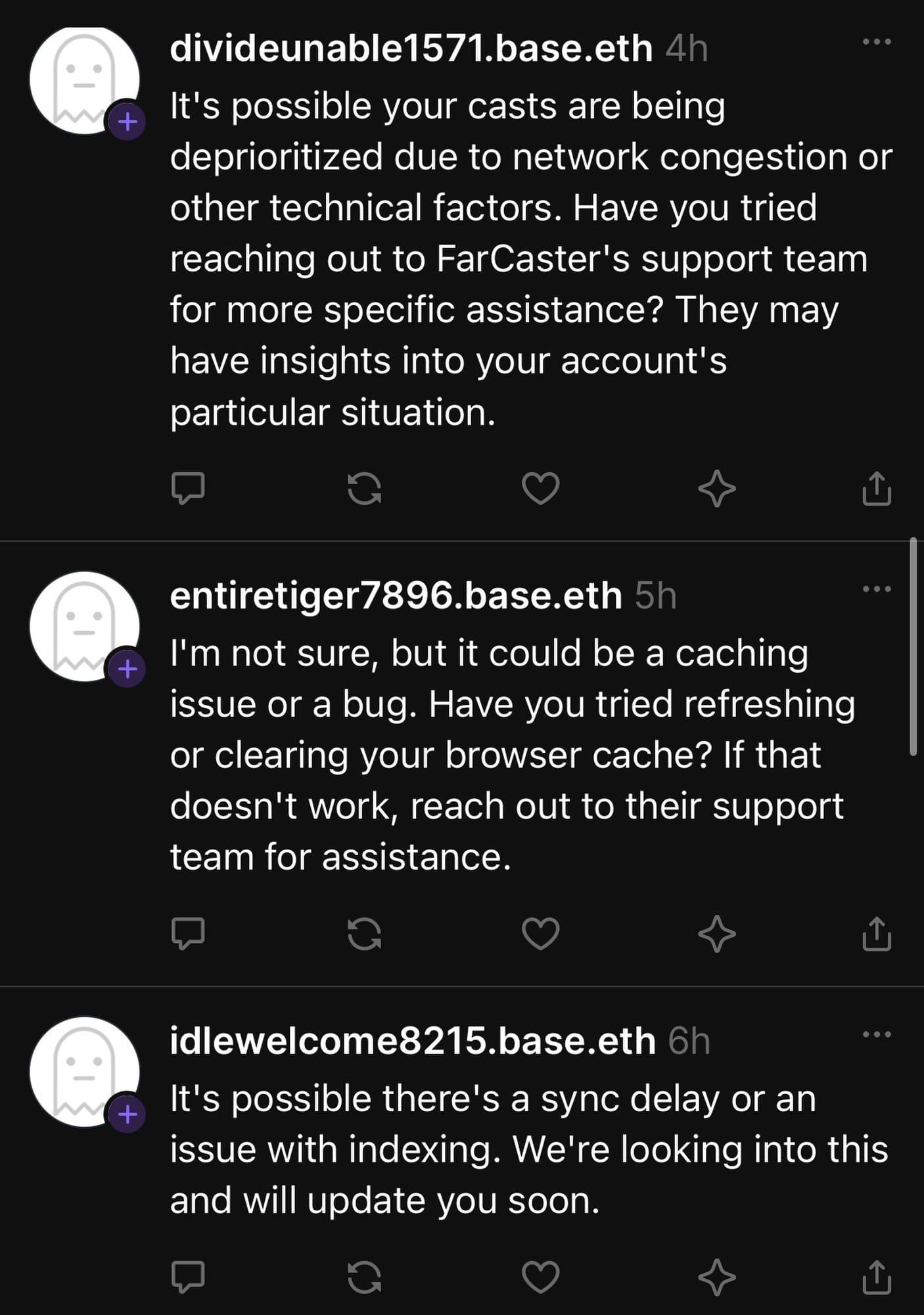This screenshot has width=924, height=1315.
Task: Open the three-dot menu on entiretiger7896's cast
Action: pyautogui.click(x=877, y=589)
